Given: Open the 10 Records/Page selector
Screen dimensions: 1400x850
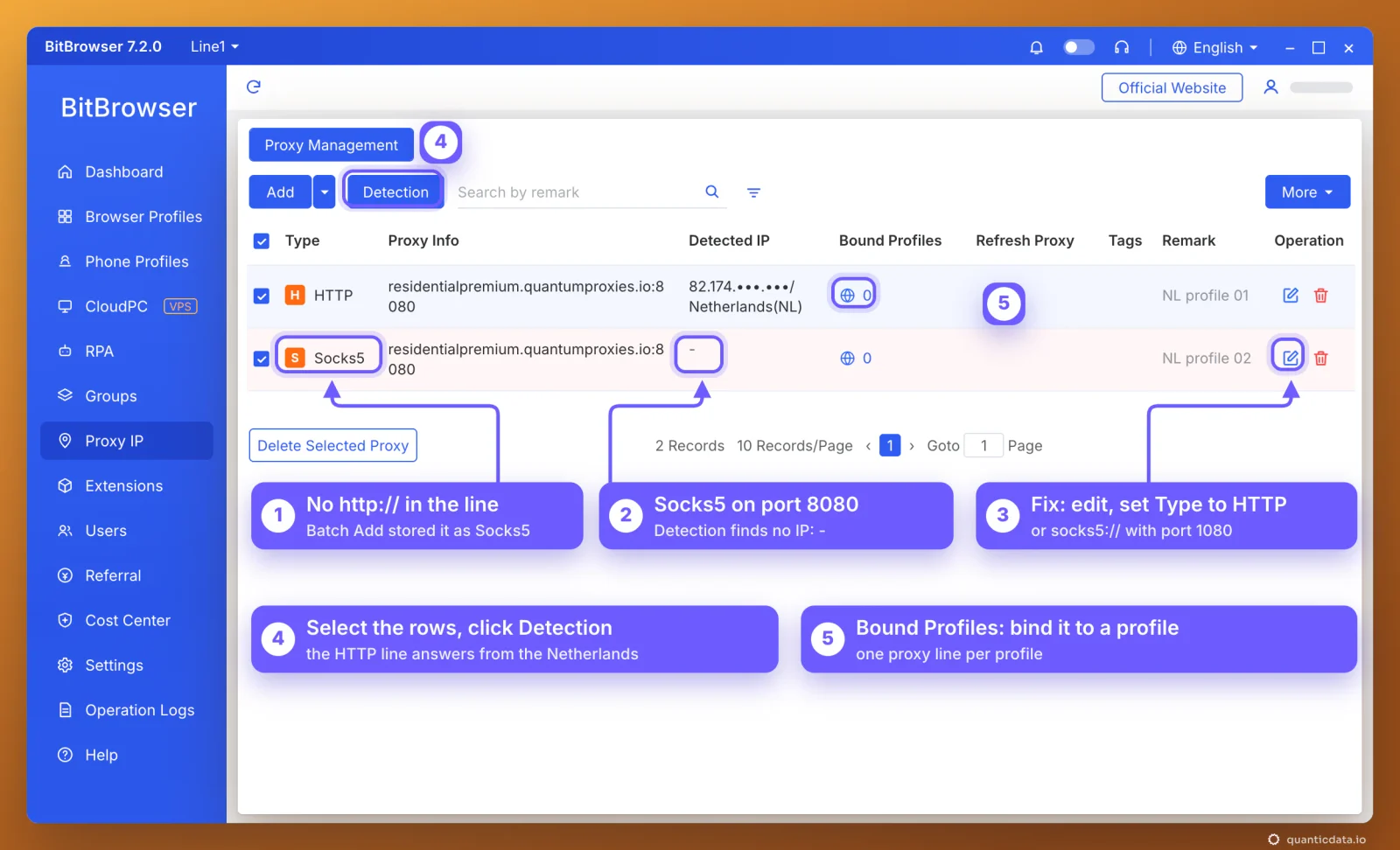Looking at the screenshot, I should (794, 446).
